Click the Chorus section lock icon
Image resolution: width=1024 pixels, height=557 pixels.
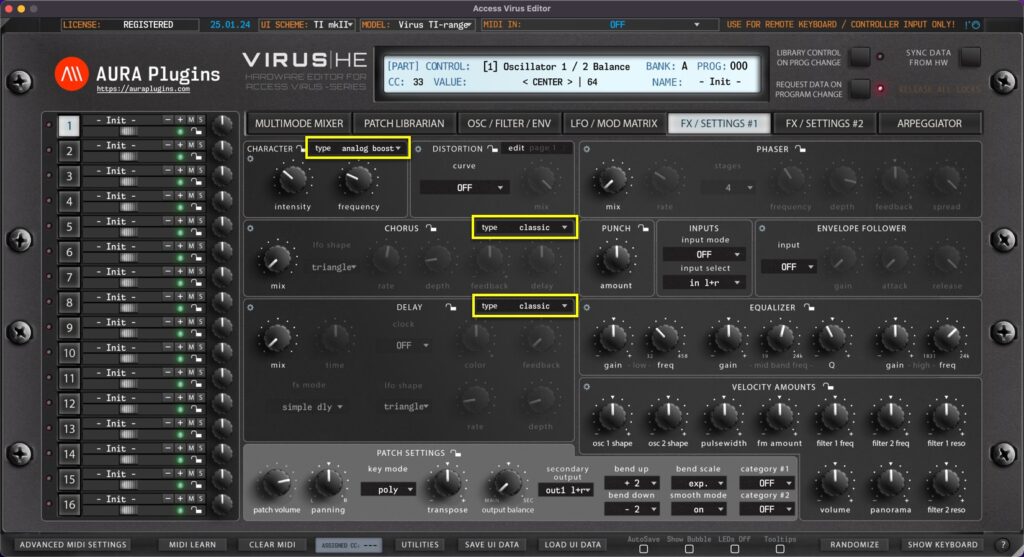click(431, 228)
